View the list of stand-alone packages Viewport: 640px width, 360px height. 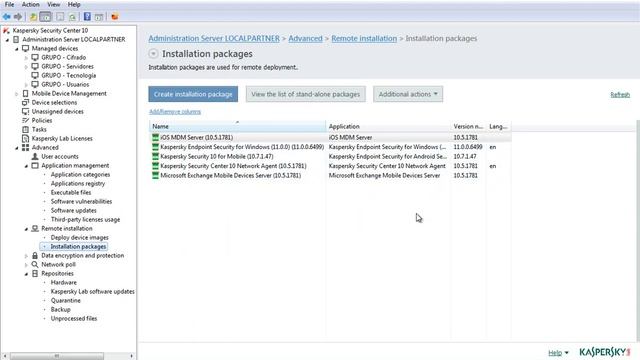pos(306,94)
